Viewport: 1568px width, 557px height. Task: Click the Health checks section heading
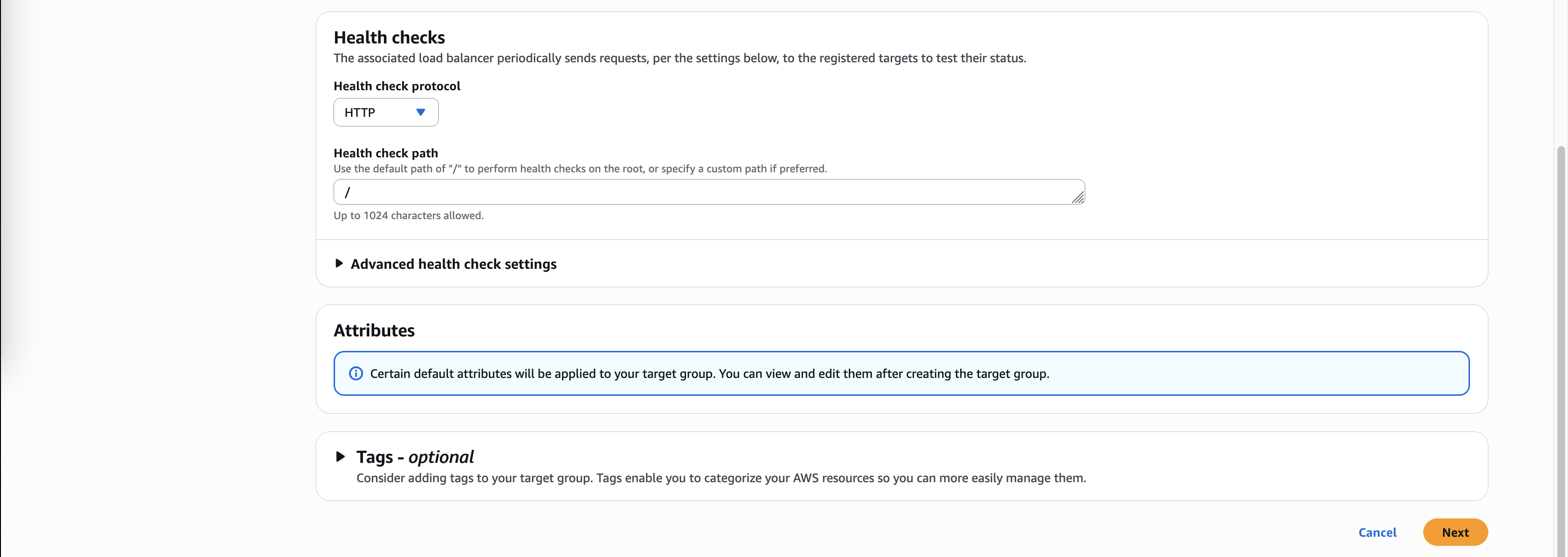[389, 38]
